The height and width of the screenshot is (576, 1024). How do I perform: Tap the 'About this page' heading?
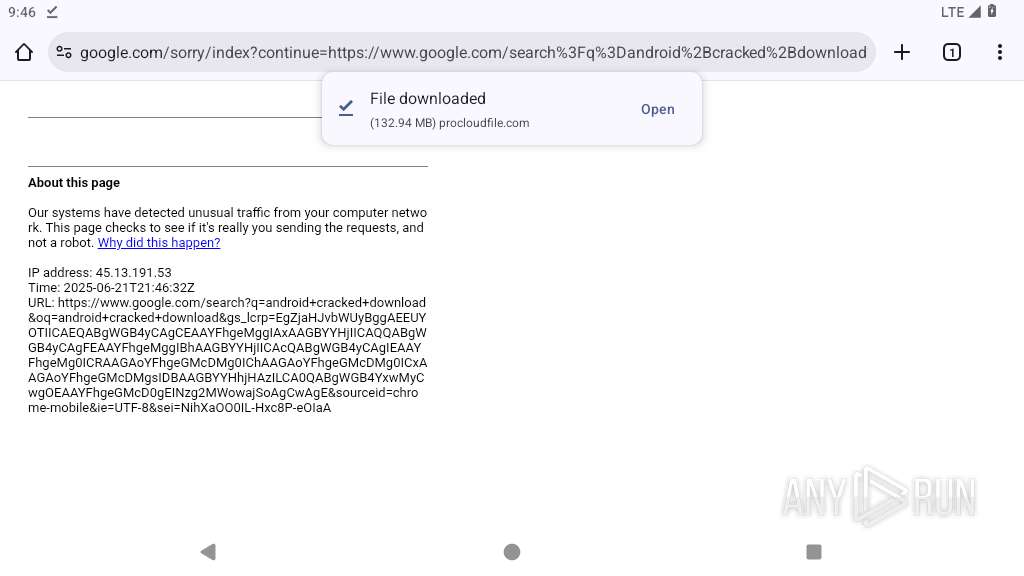74,183
